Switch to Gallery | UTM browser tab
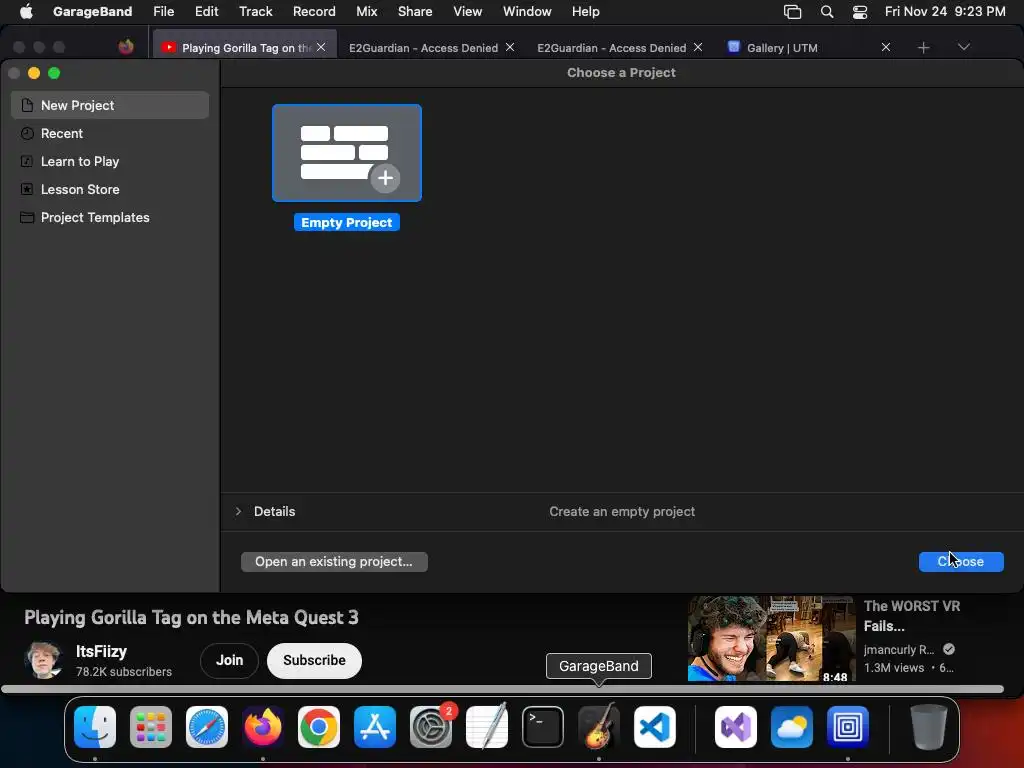This screenshot has width=1024, height=768. 782,48
